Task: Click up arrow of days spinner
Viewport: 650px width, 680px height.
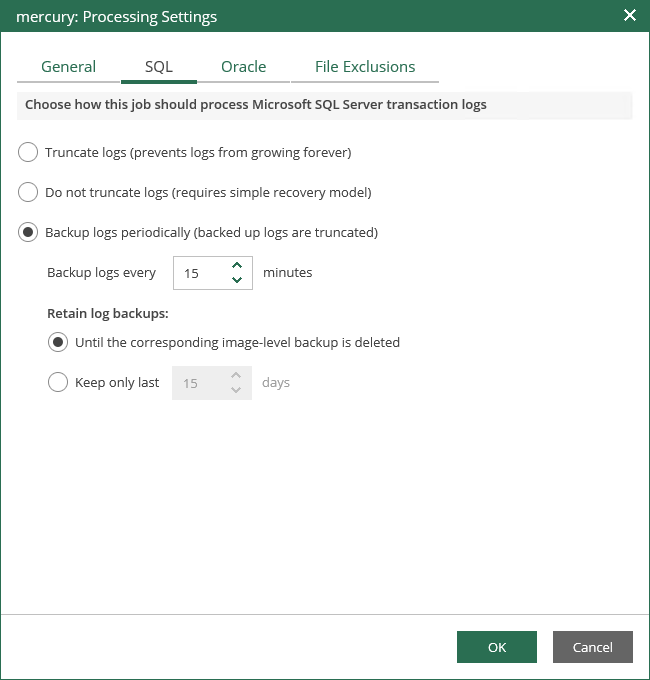Action: (236, 376)
